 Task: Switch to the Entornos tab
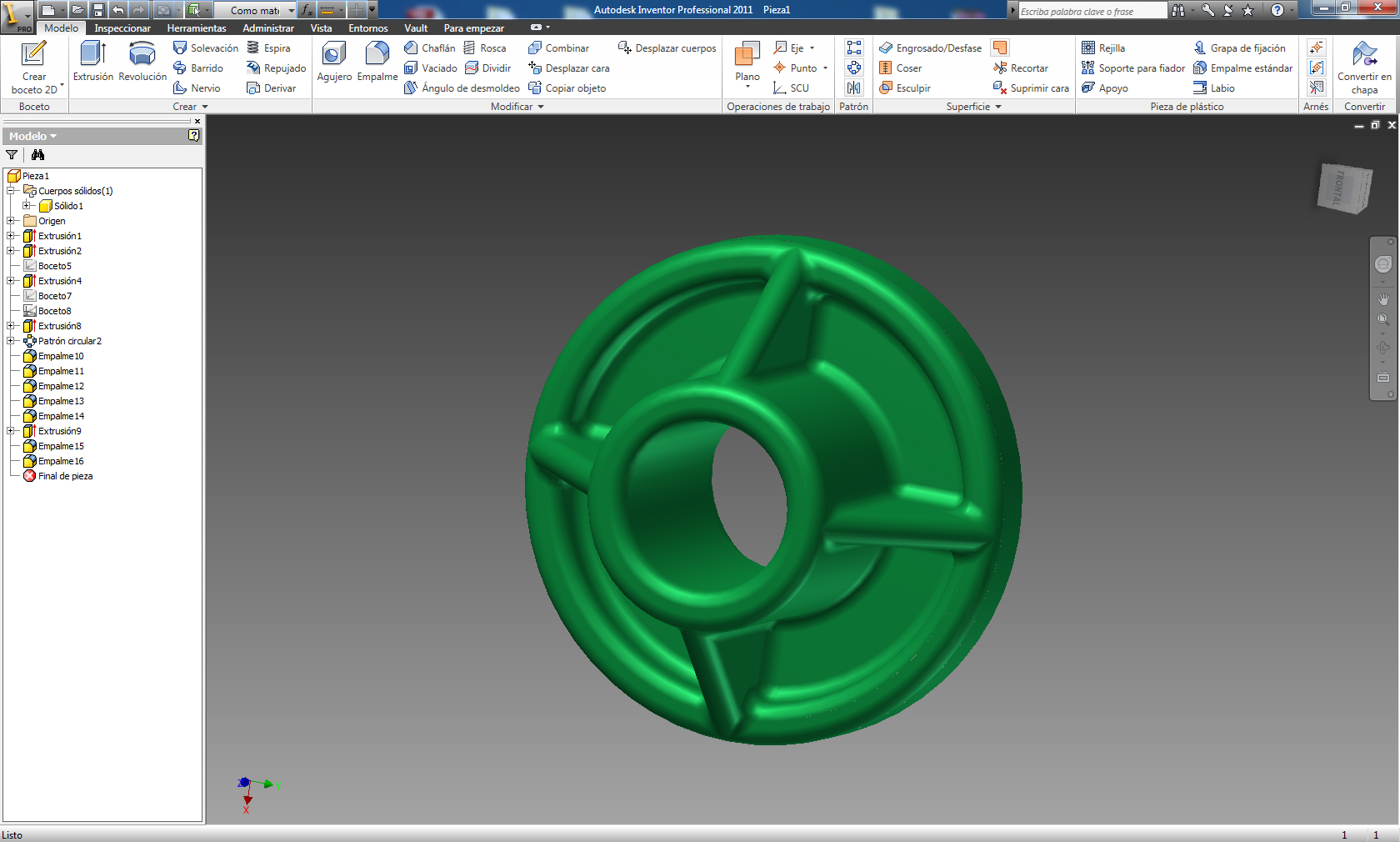pos(368,28)
